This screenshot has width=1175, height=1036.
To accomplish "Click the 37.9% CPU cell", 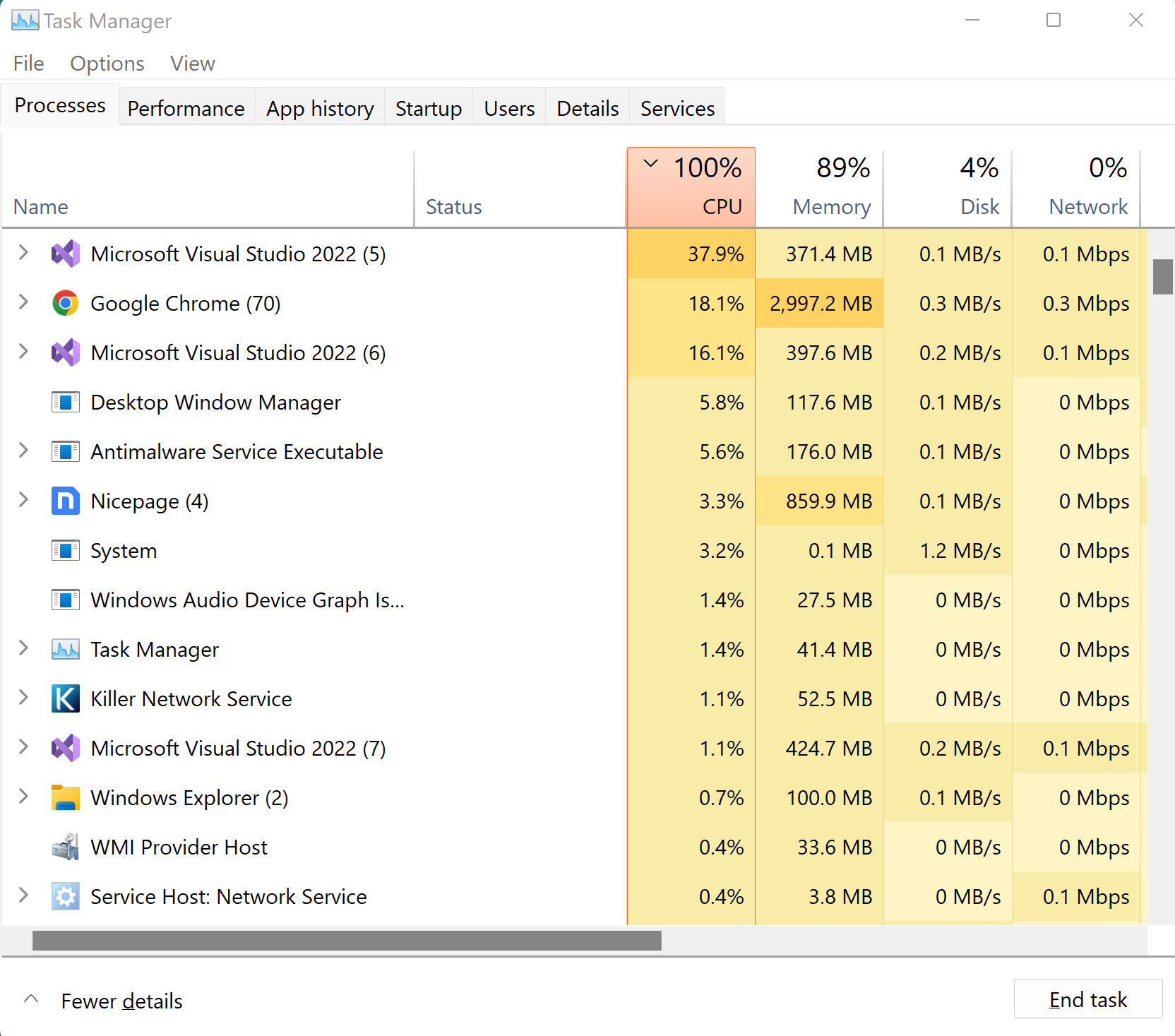I will point(691,254).
